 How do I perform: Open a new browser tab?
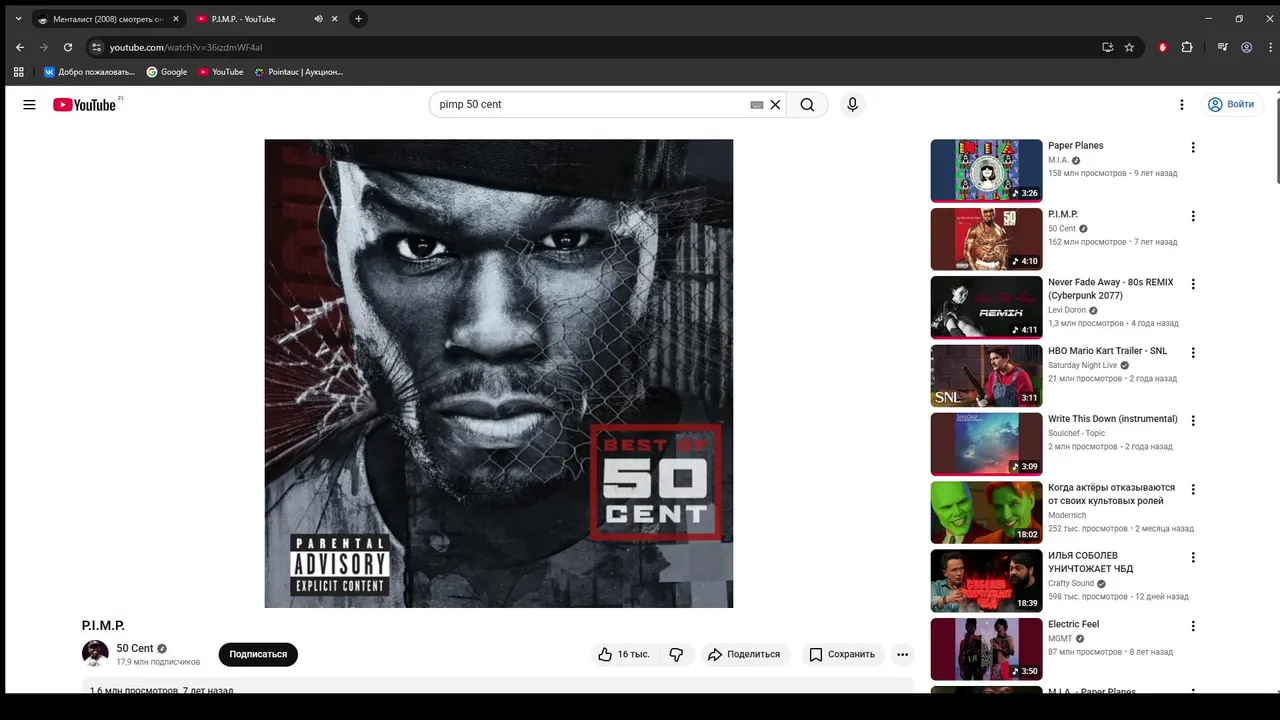pos(358,19)
